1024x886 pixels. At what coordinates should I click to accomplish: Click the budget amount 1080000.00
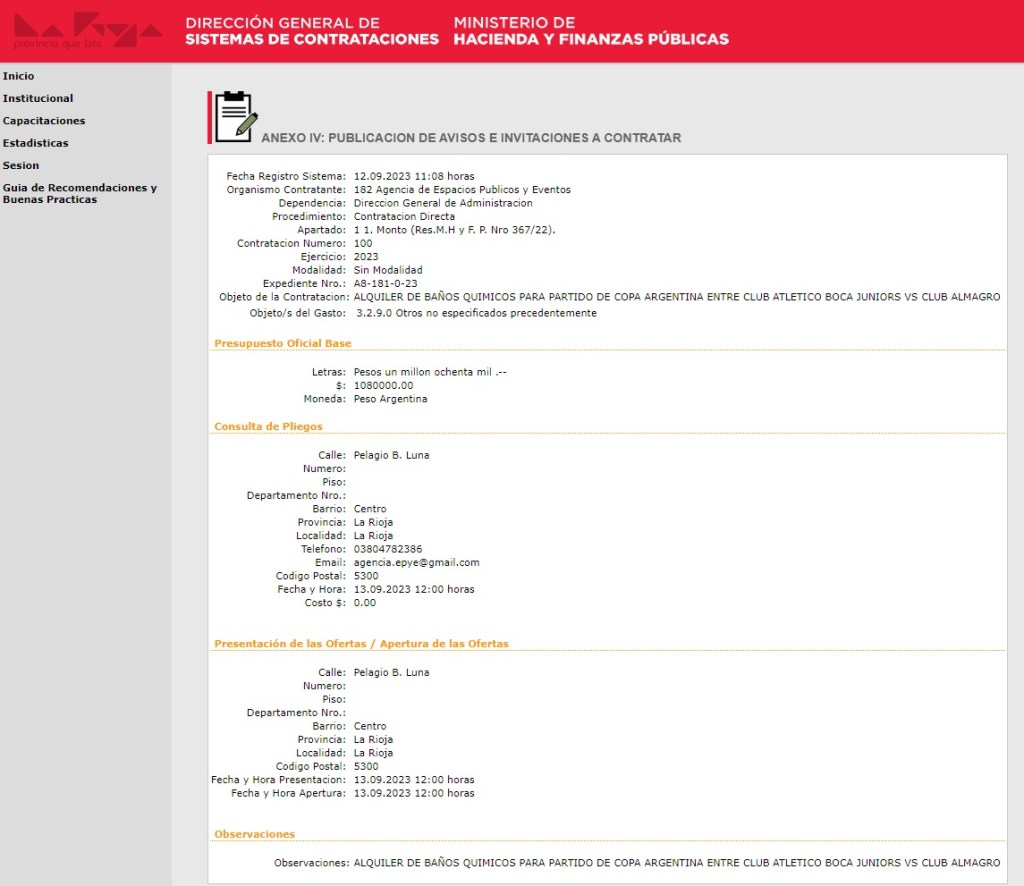coord(383,385)
